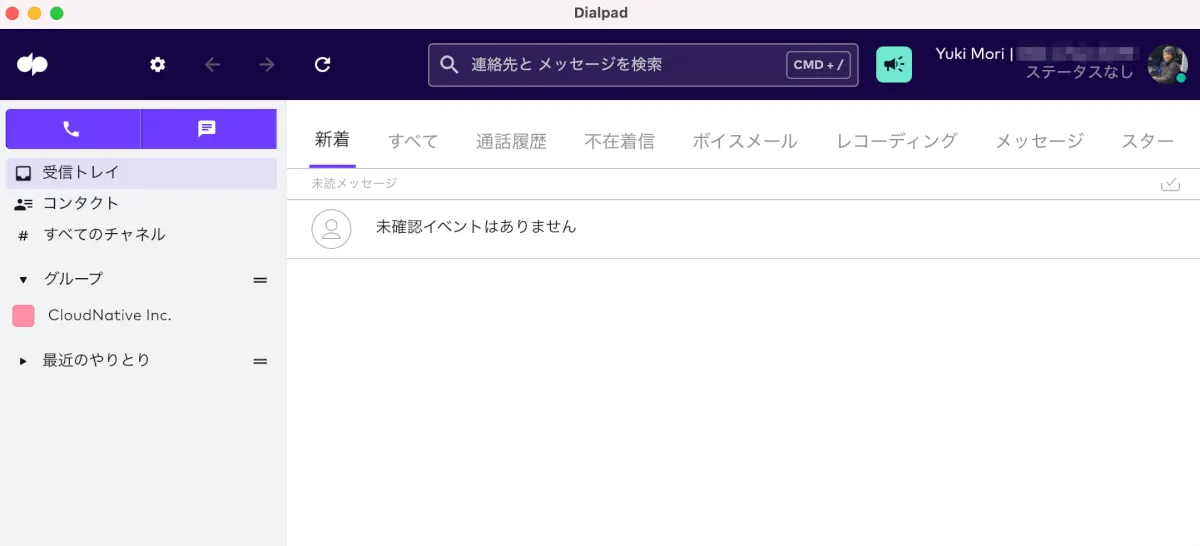This screenshot has height=546, width=1200.
Task: Open 受信トレイ in the sidebar
Action: (141, 173)
